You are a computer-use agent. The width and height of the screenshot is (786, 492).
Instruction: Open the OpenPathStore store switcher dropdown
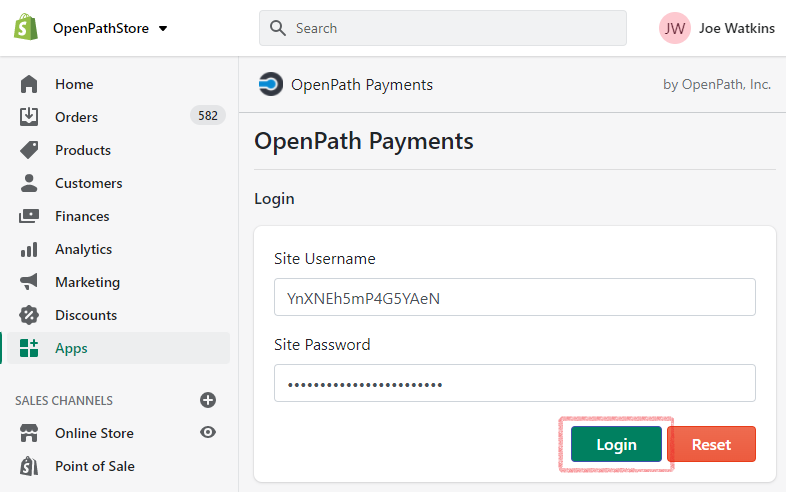click(110, 28)
